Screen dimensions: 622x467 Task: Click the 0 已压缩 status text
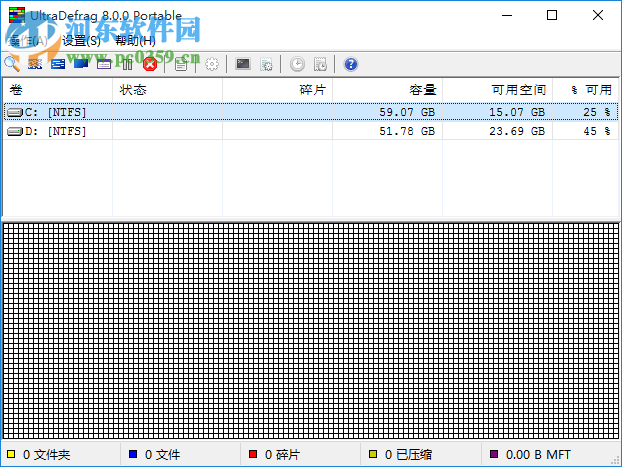408,455
